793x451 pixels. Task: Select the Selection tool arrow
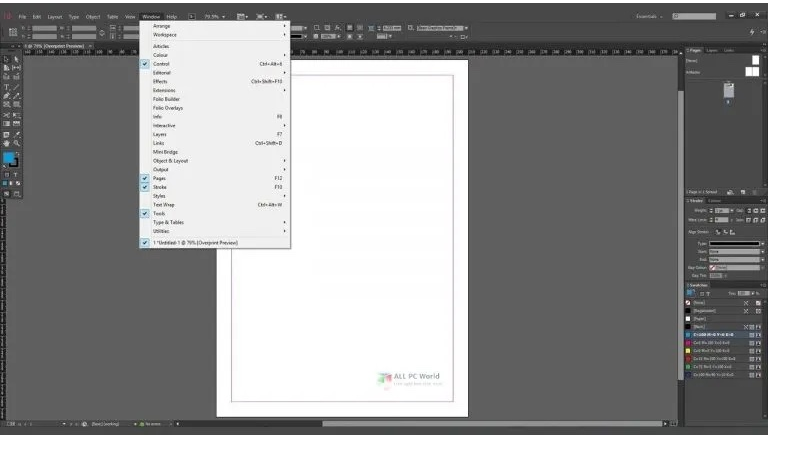pos(7,59)
